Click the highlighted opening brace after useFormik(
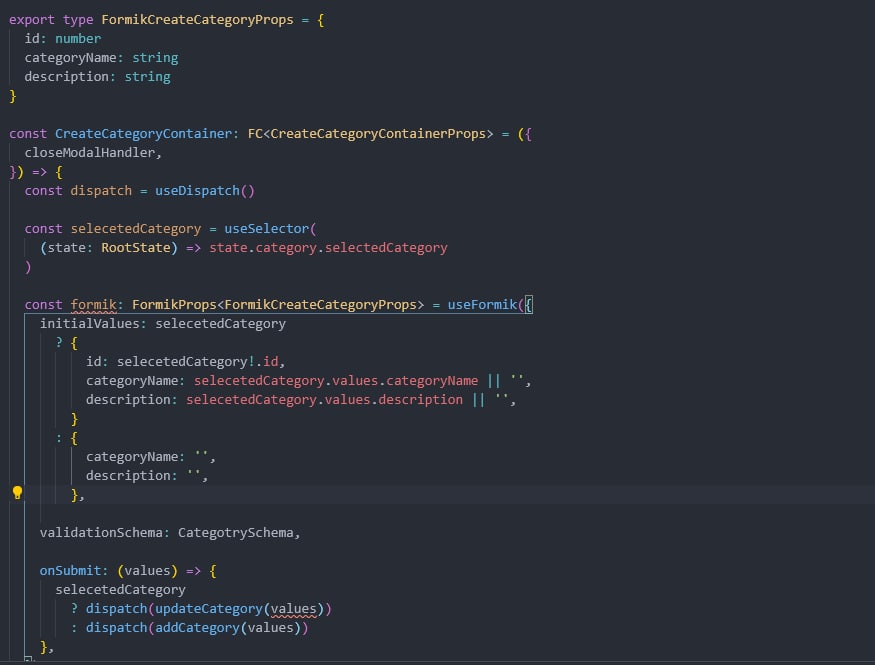This screenshot has width=875, height=665. pyautogui.click(x=528, y=305)
